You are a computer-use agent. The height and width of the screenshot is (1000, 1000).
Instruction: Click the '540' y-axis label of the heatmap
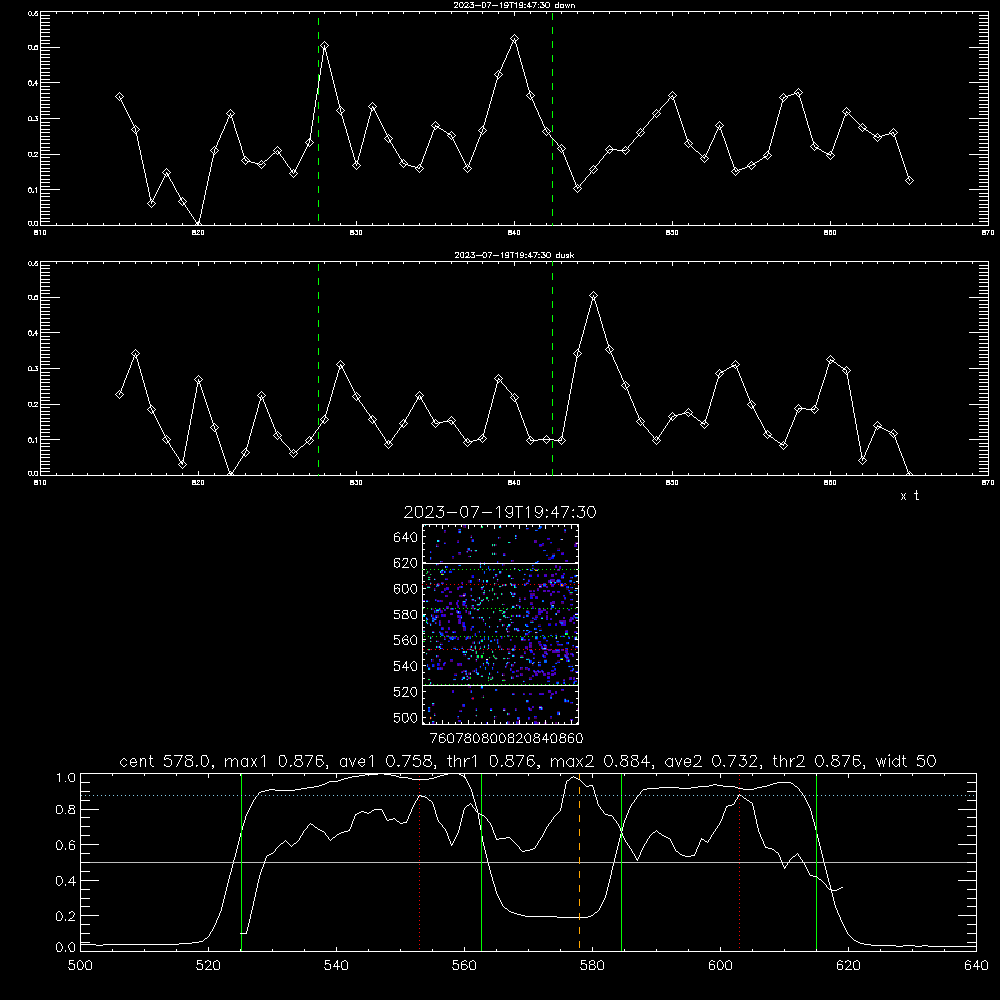pyautogui.click(x=406, y=666)
